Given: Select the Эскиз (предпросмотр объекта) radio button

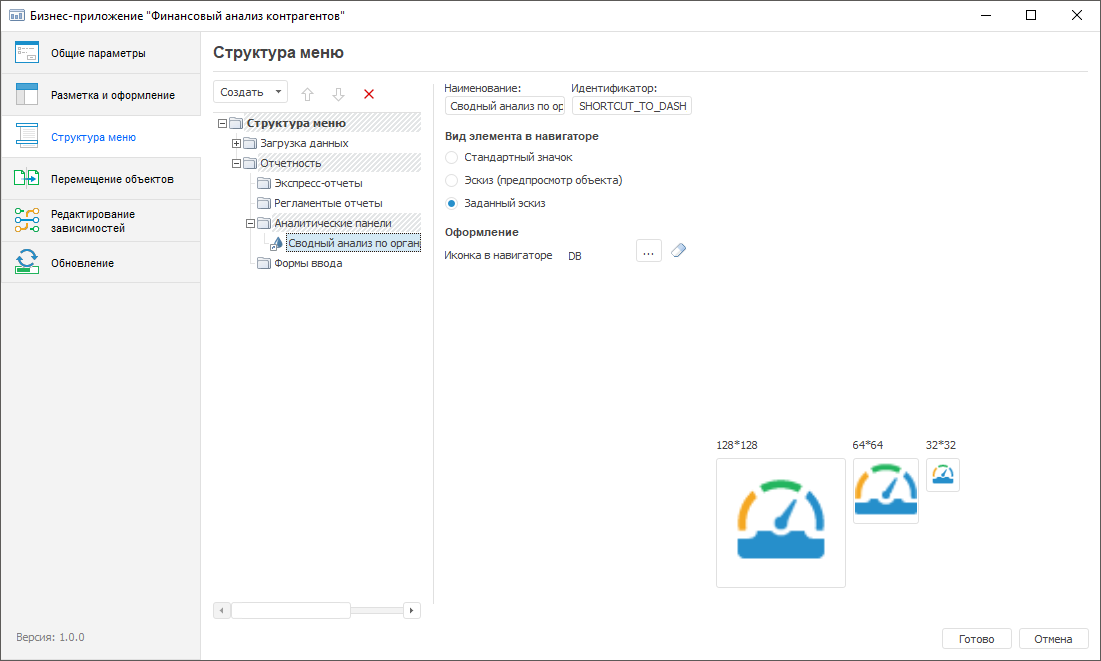Looking at the screenshot, I should click(451, 181).
